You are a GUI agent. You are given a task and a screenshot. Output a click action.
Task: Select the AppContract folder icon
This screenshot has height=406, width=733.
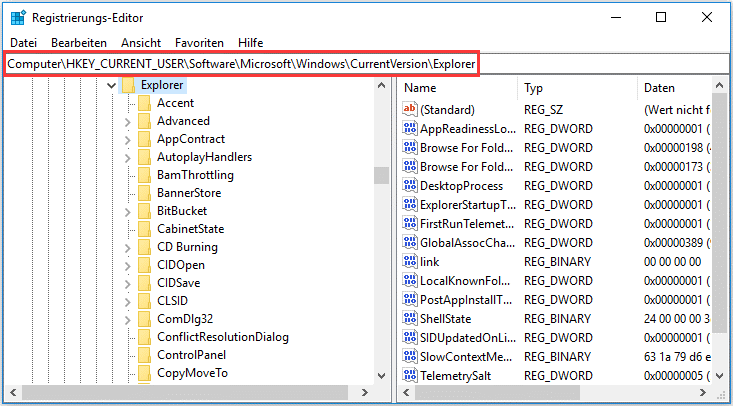144,139
